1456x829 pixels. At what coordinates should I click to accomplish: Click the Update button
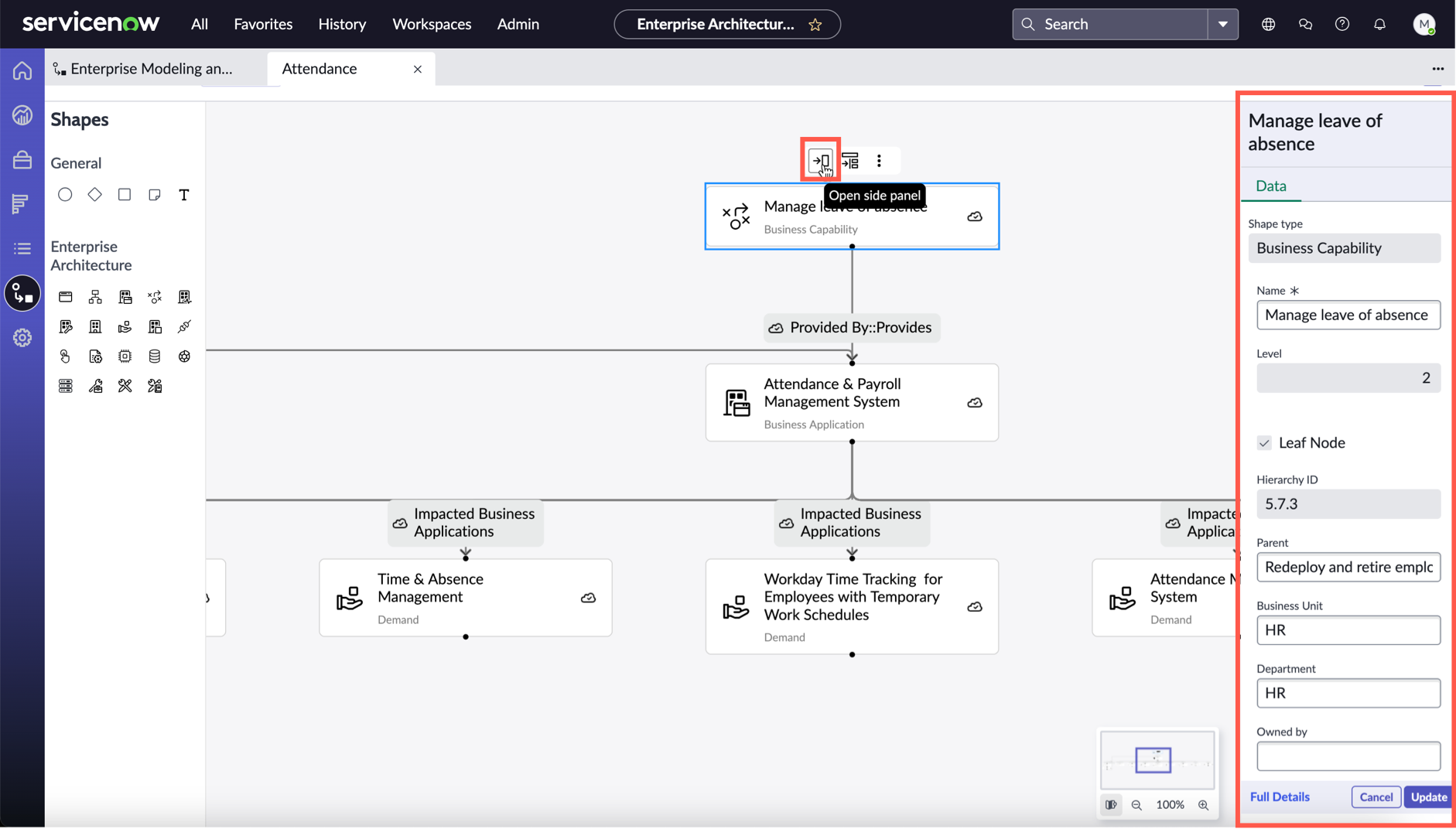(x=1428, y=797)
